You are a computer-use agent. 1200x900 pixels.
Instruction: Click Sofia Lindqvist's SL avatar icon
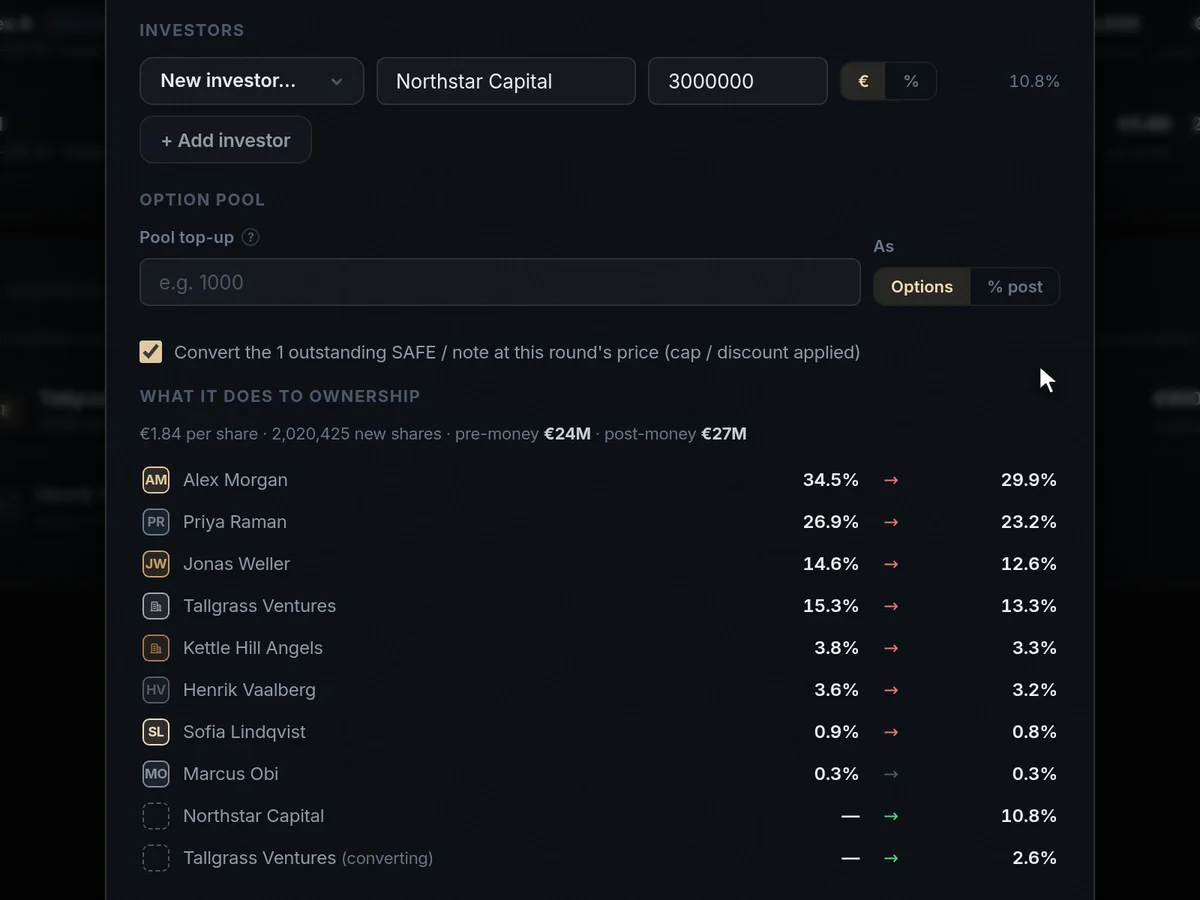[156, 732]
